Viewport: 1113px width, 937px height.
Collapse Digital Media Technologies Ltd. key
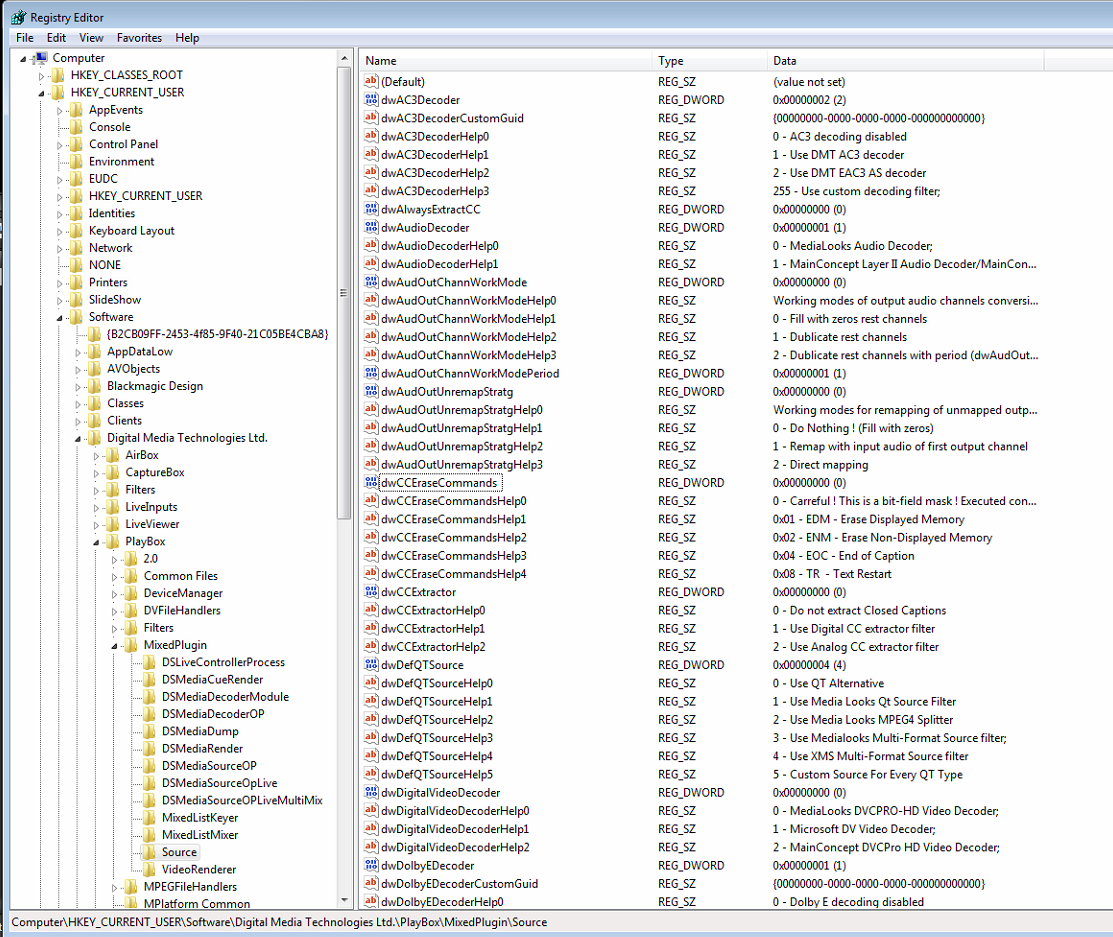pyautogui.click(x=78, y=439)
